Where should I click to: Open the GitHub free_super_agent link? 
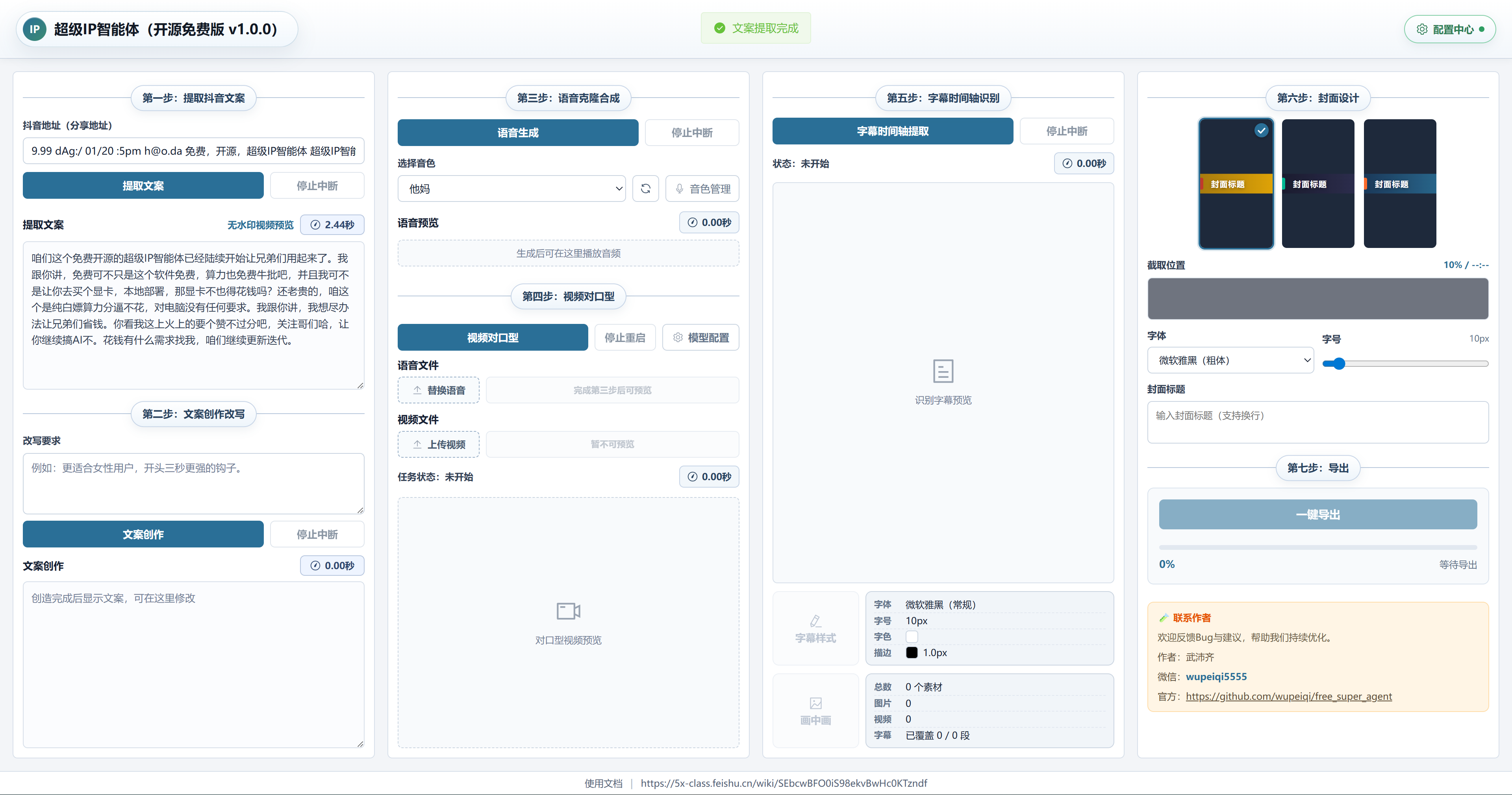(1288, 697)
